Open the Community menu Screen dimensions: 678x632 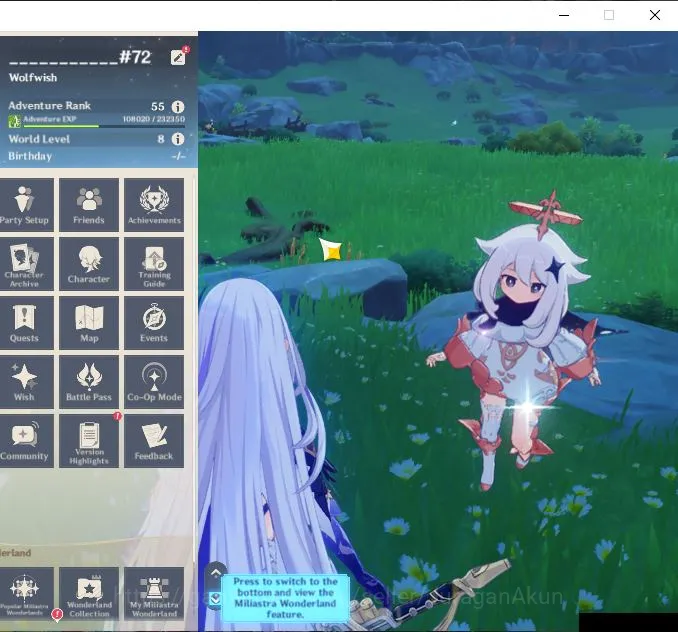coord(26,441)
